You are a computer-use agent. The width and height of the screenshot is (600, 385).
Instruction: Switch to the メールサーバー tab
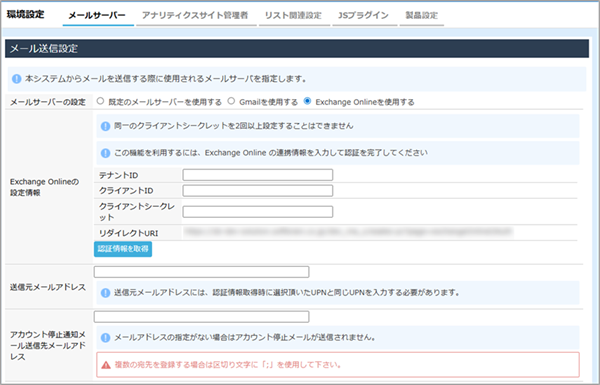point(97,16)
